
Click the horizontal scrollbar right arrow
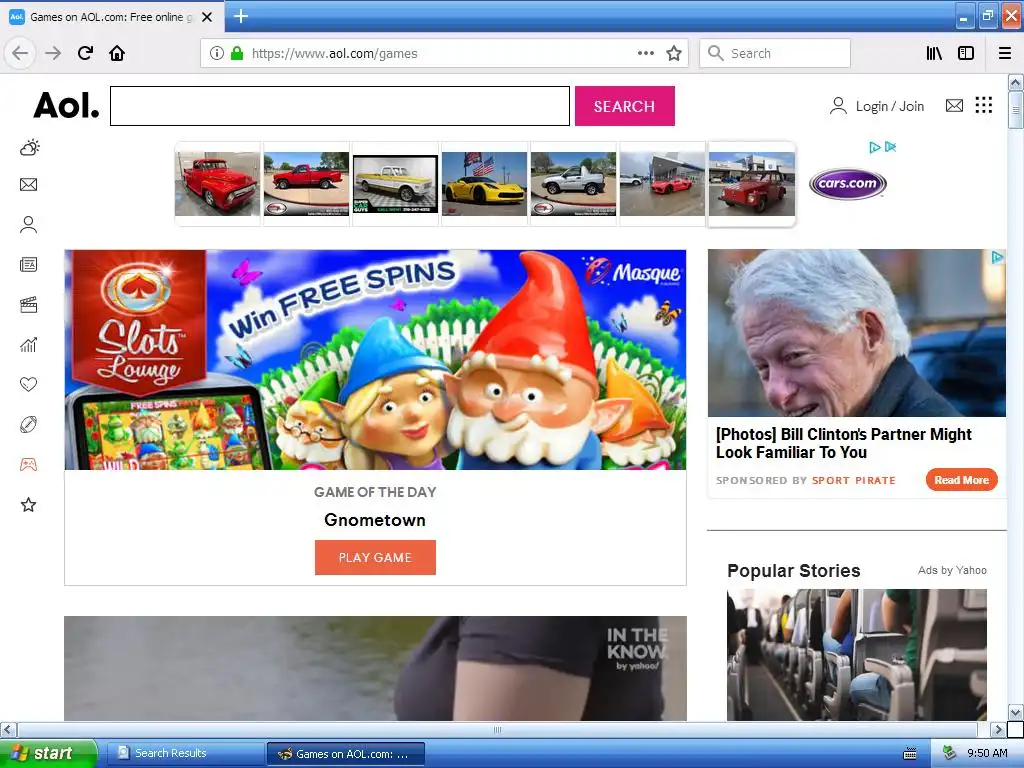997,729
